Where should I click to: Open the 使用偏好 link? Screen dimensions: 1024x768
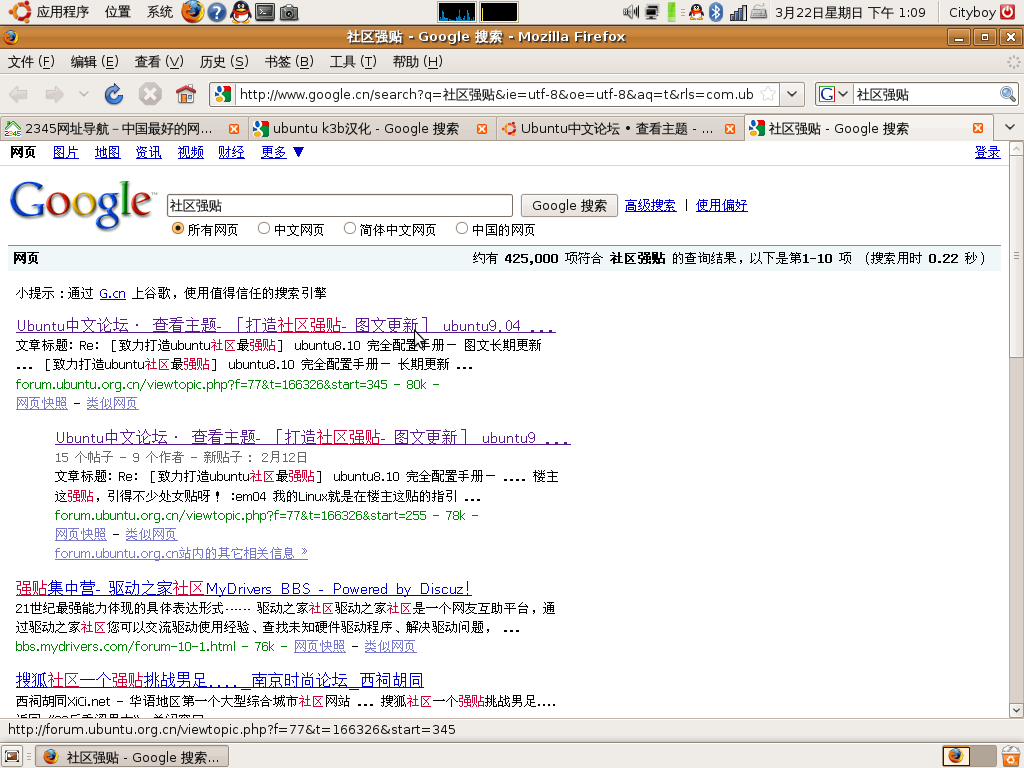(x=721, y=205)
